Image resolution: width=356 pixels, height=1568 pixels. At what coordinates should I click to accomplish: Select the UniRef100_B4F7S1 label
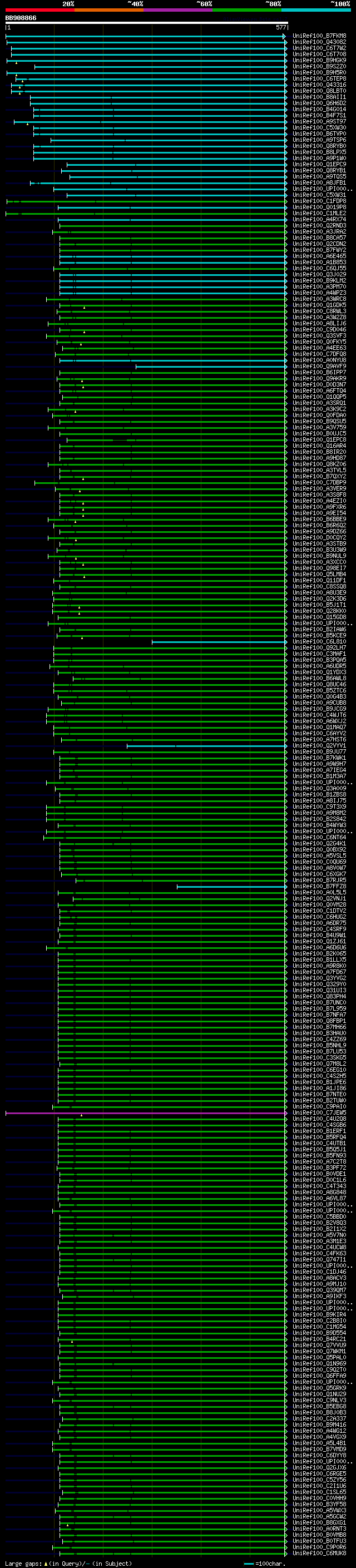tap(319, 116)
